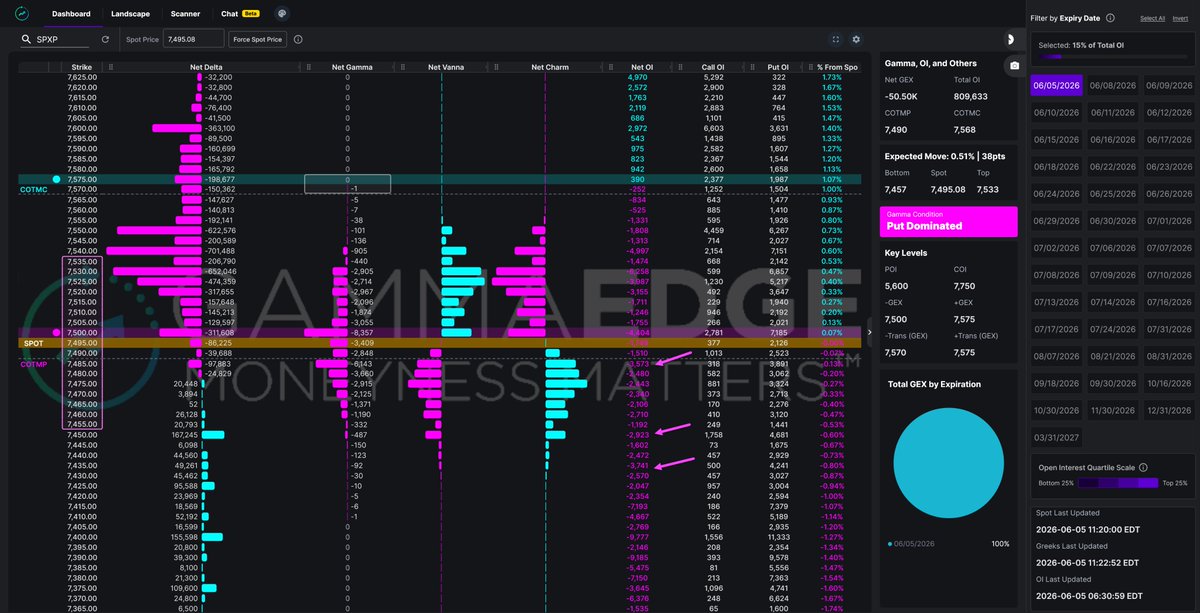Viewport: 1200px width, 613px height.
Task: Click the % From Spot column drag handle
Action: pyautogui.click(x=813, y=67)
